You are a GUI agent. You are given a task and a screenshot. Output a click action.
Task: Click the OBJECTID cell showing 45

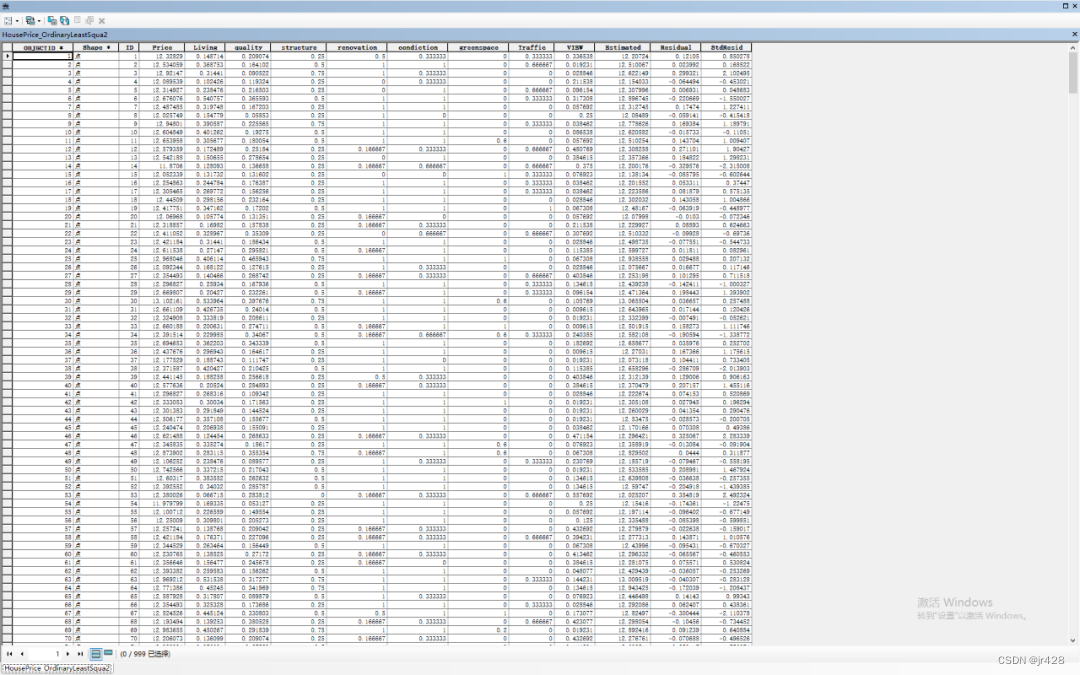(x=43, y=427)
